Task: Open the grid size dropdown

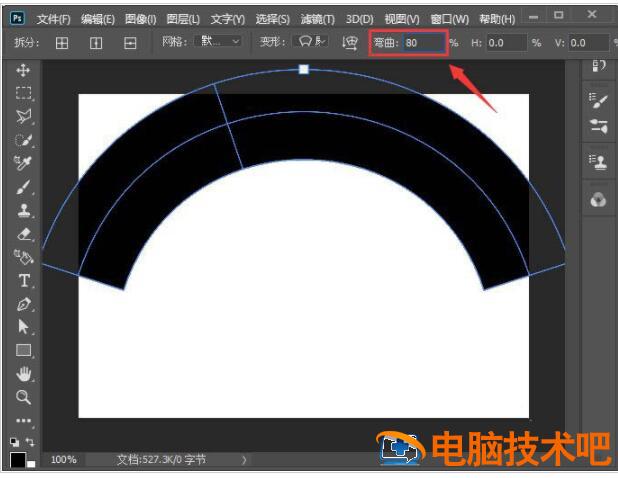Action: click(218, 41)
